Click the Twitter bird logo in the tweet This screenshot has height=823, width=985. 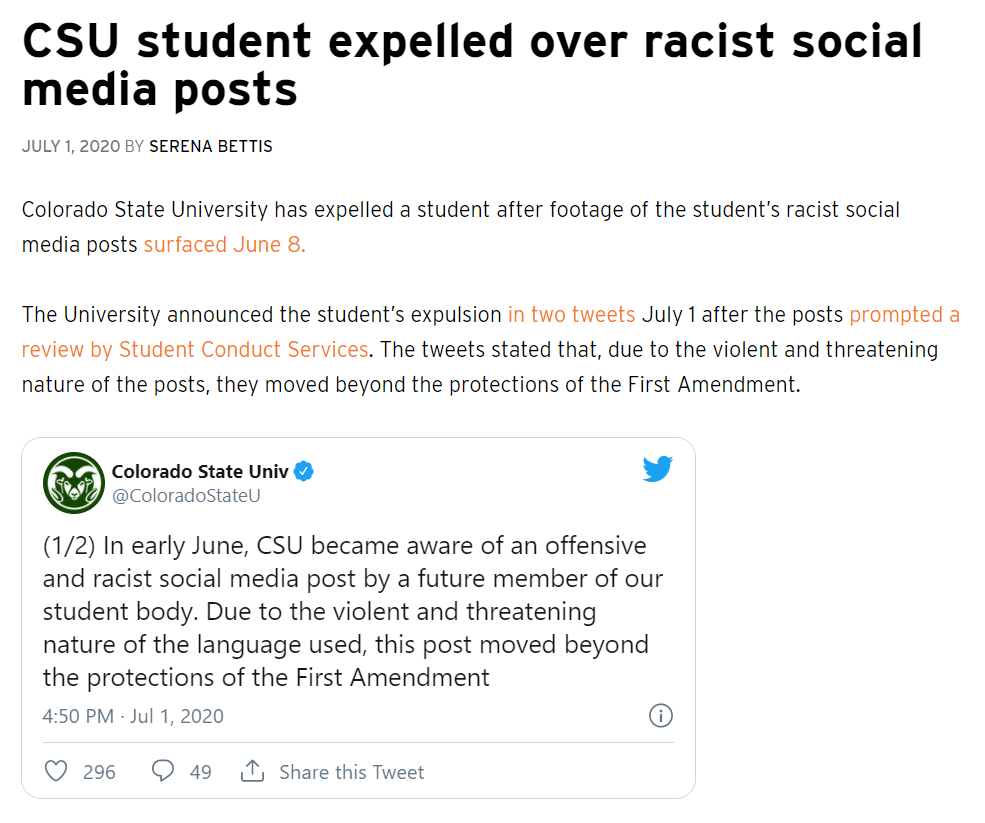(657, 469)
